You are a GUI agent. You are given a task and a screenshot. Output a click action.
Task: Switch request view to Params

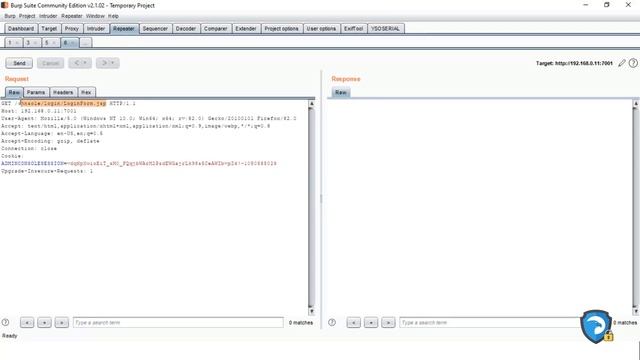coord(36,92)
